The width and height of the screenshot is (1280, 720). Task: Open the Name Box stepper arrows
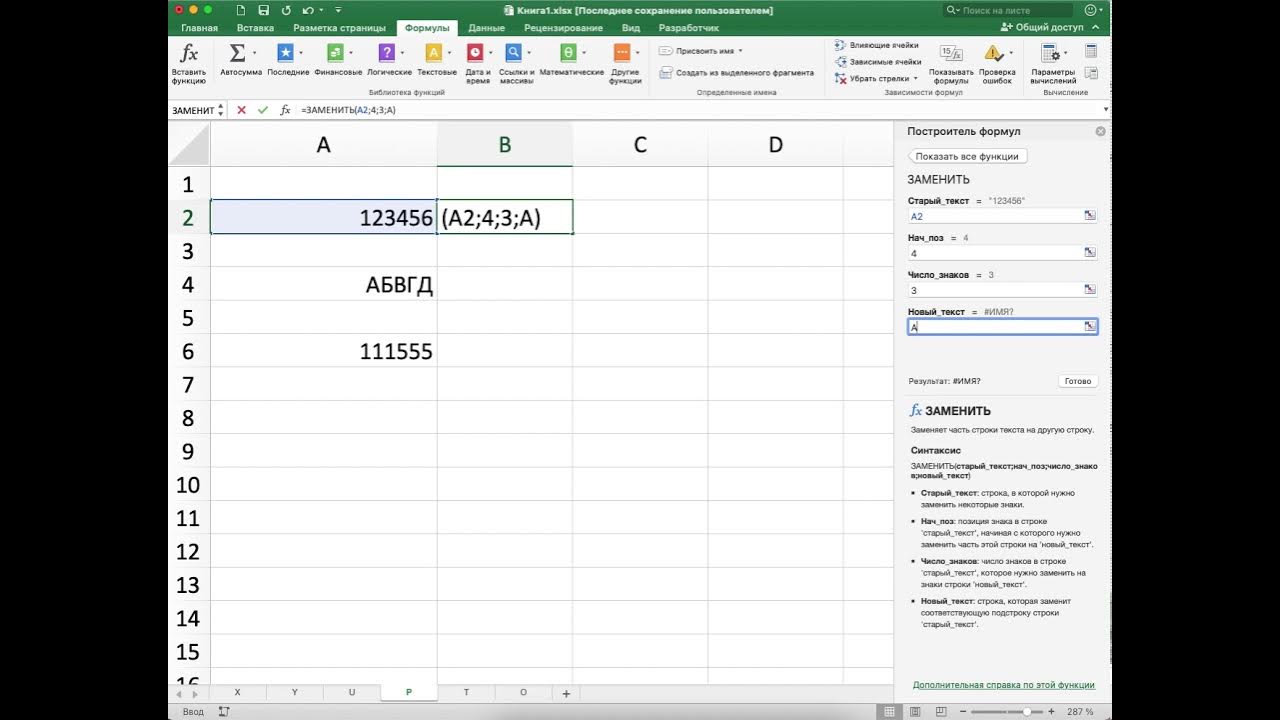point(220,110)
